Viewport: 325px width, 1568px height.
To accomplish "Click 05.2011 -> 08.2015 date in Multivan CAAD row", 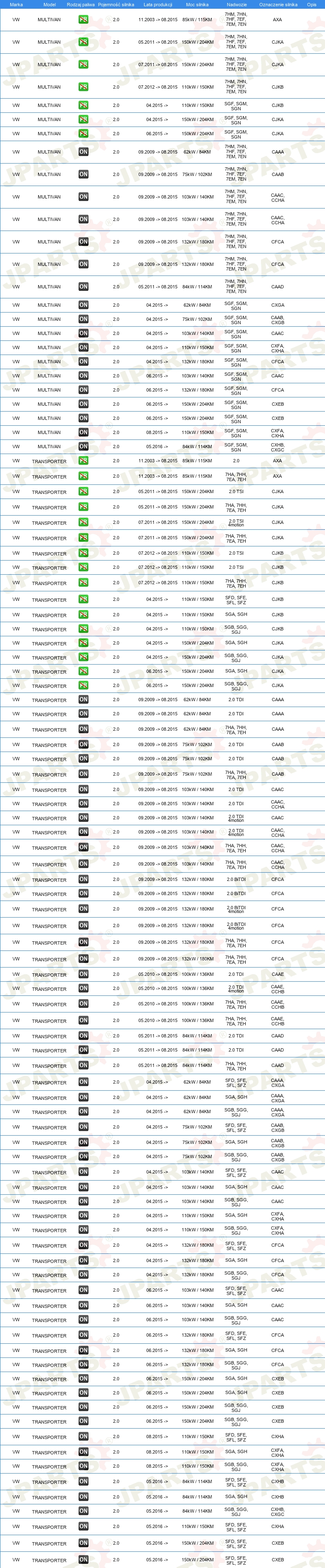I will (158, 287).
